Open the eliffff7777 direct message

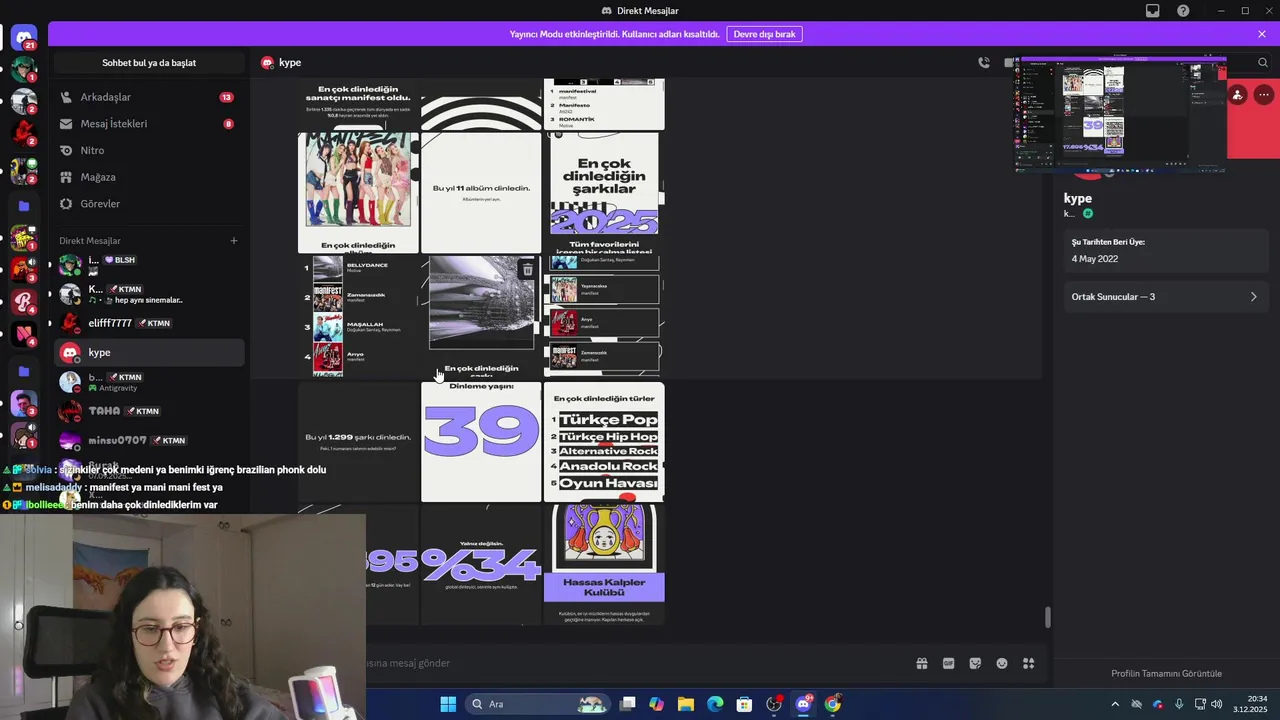click(x=148, y=323)
